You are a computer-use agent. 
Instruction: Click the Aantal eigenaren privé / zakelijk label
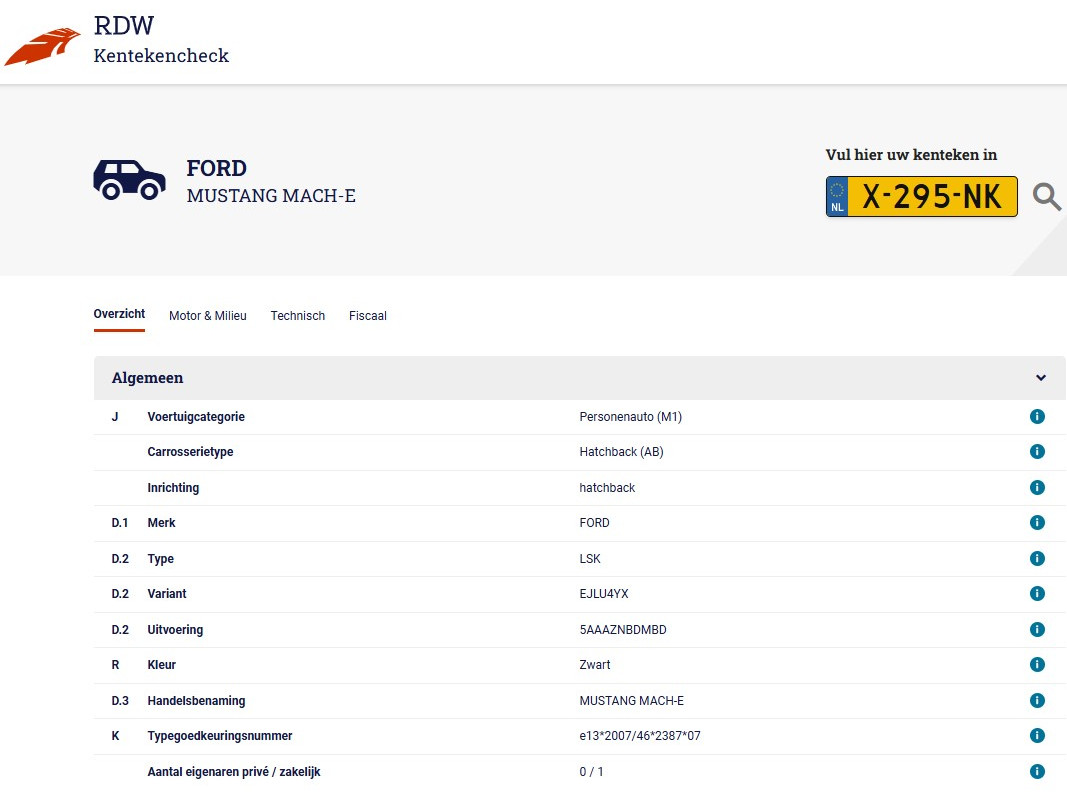233,772
